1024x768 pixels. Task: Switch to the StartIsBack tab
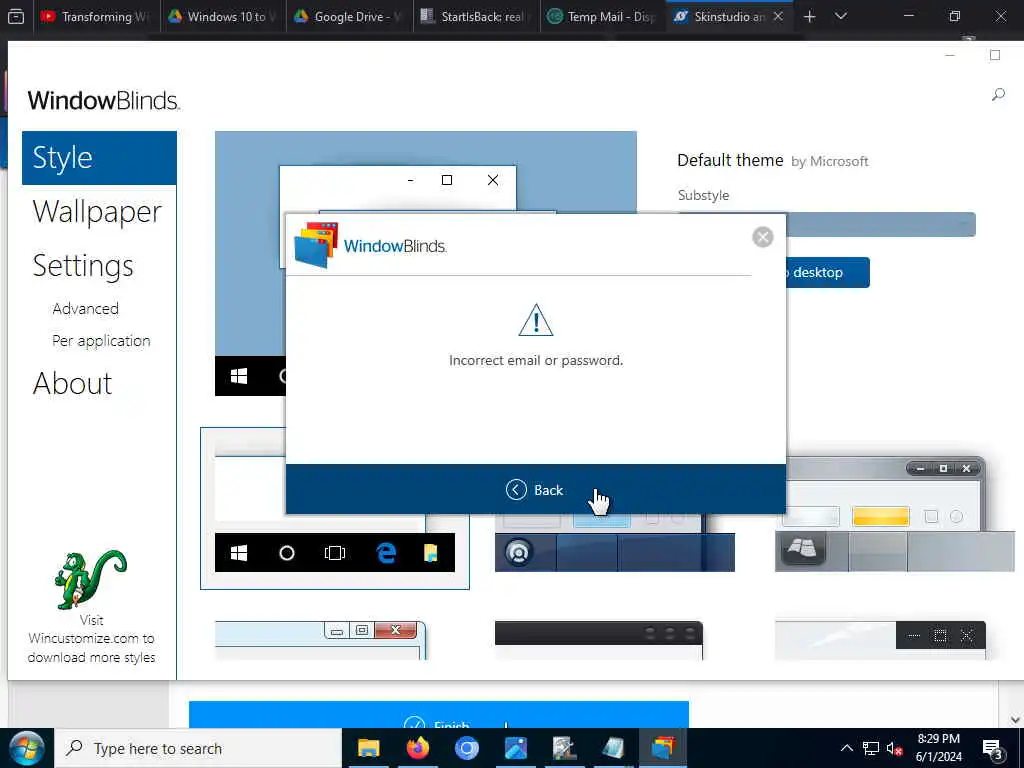tap(476, 16)
